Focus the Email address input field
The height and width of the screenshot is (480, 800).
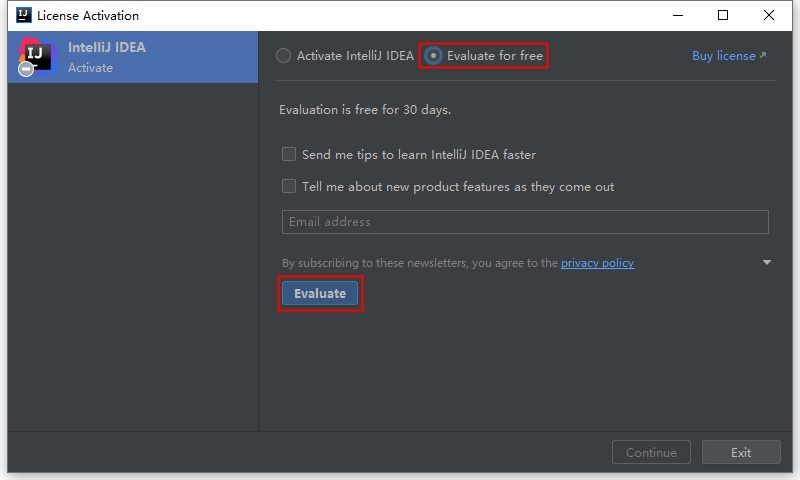click(525, 222)
